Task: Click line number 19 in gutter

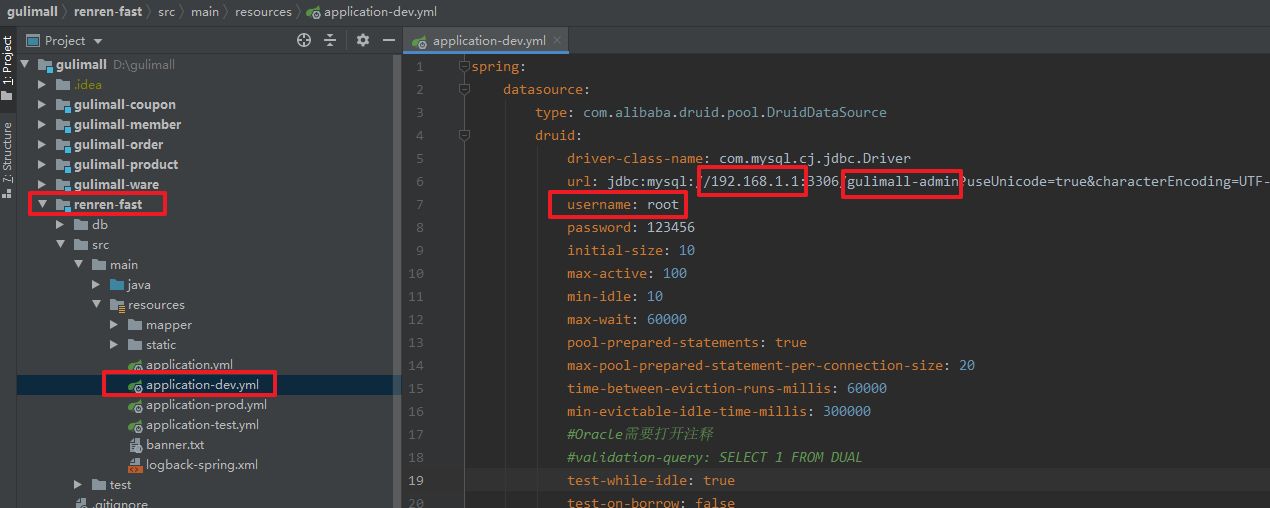Action: (417, 480)
